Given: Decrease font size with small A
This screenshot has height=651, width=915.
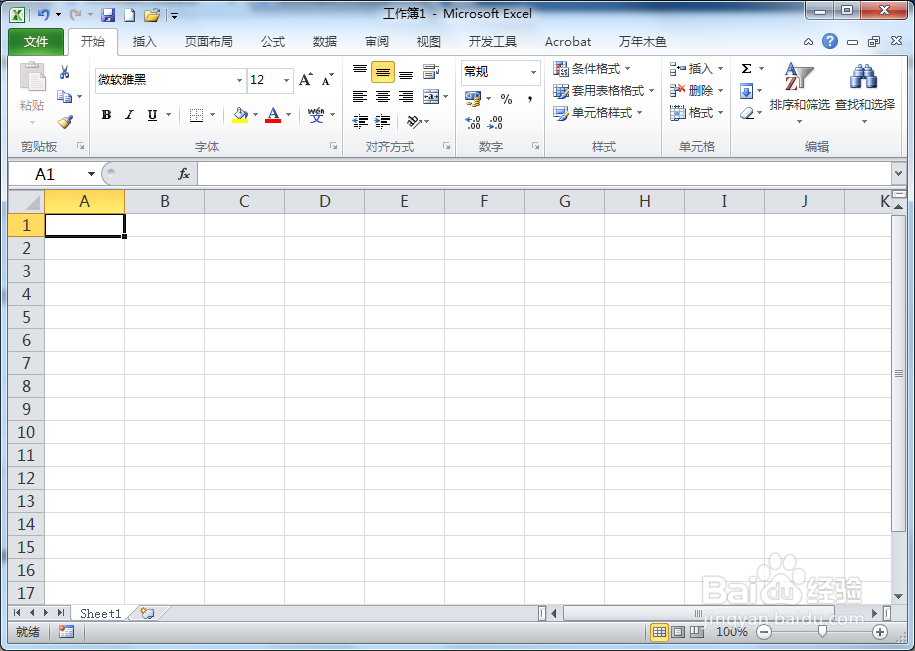Looking at the screenshot, I should point(327,80).
